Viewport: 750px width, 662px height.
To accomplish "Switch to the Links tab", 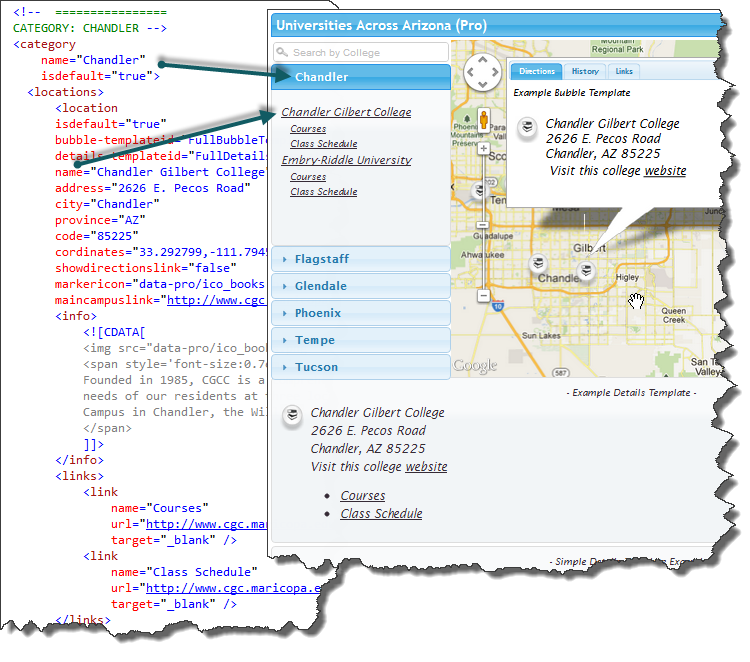I will click(624, 71).
